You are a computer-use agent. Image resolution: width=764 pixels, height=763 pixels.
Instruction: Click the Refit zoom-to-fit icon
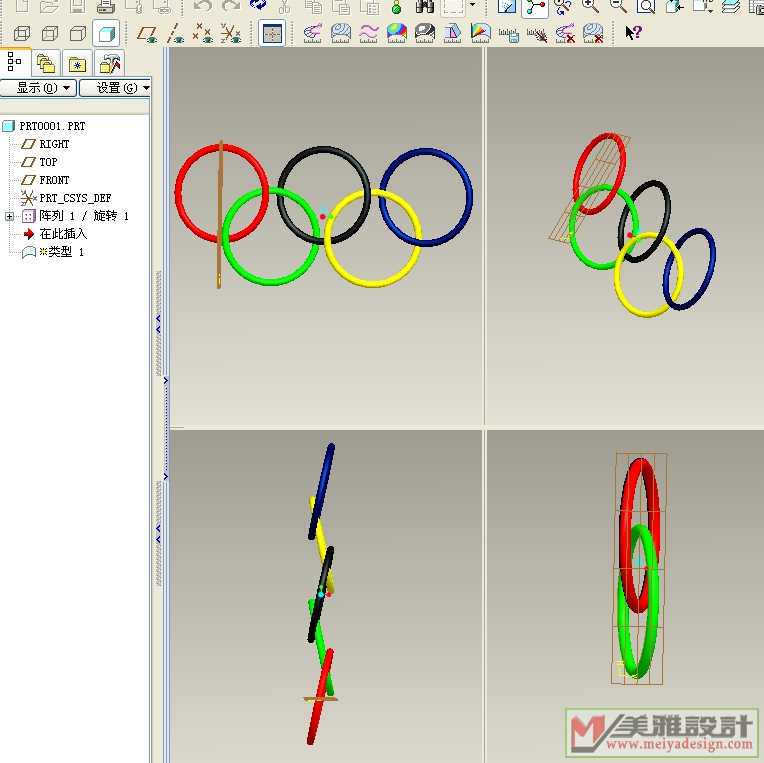[646, 6]
